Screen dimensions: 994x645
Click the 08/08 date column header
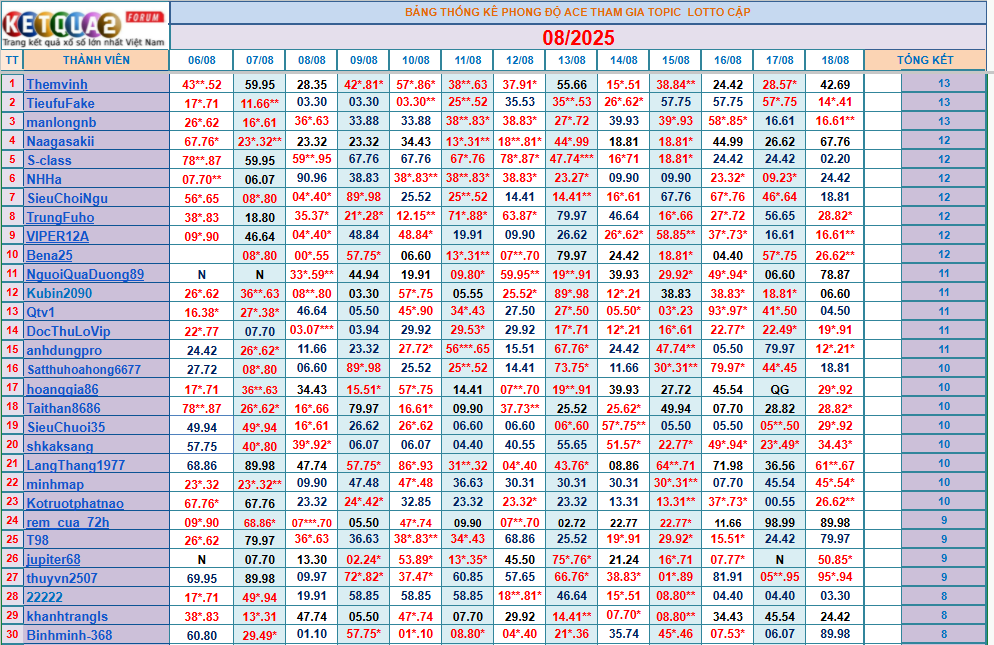point(312,60)
